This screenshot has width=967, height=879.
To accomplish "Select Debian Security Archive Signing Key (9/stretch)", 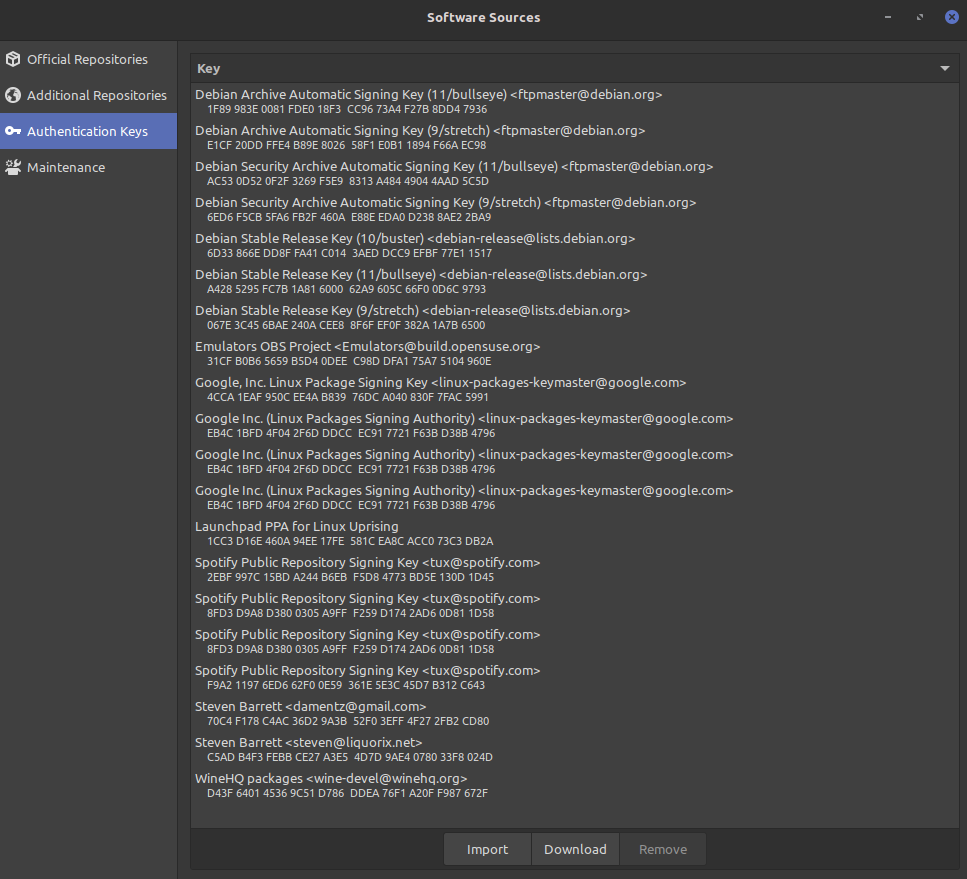I will tap(574, 209).
